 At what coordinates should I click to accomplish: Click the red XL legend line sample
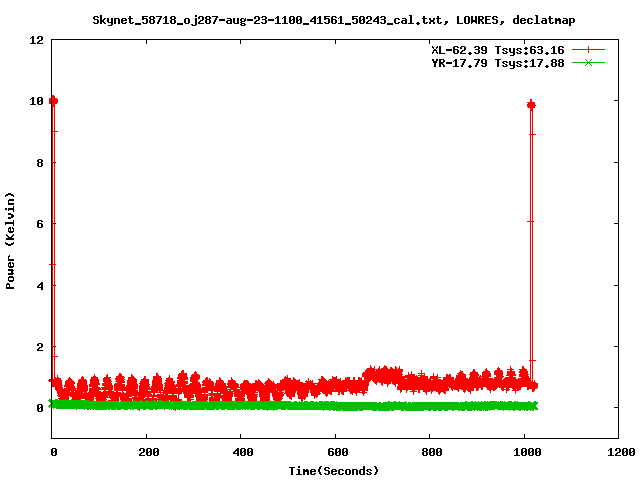(588, 50)
